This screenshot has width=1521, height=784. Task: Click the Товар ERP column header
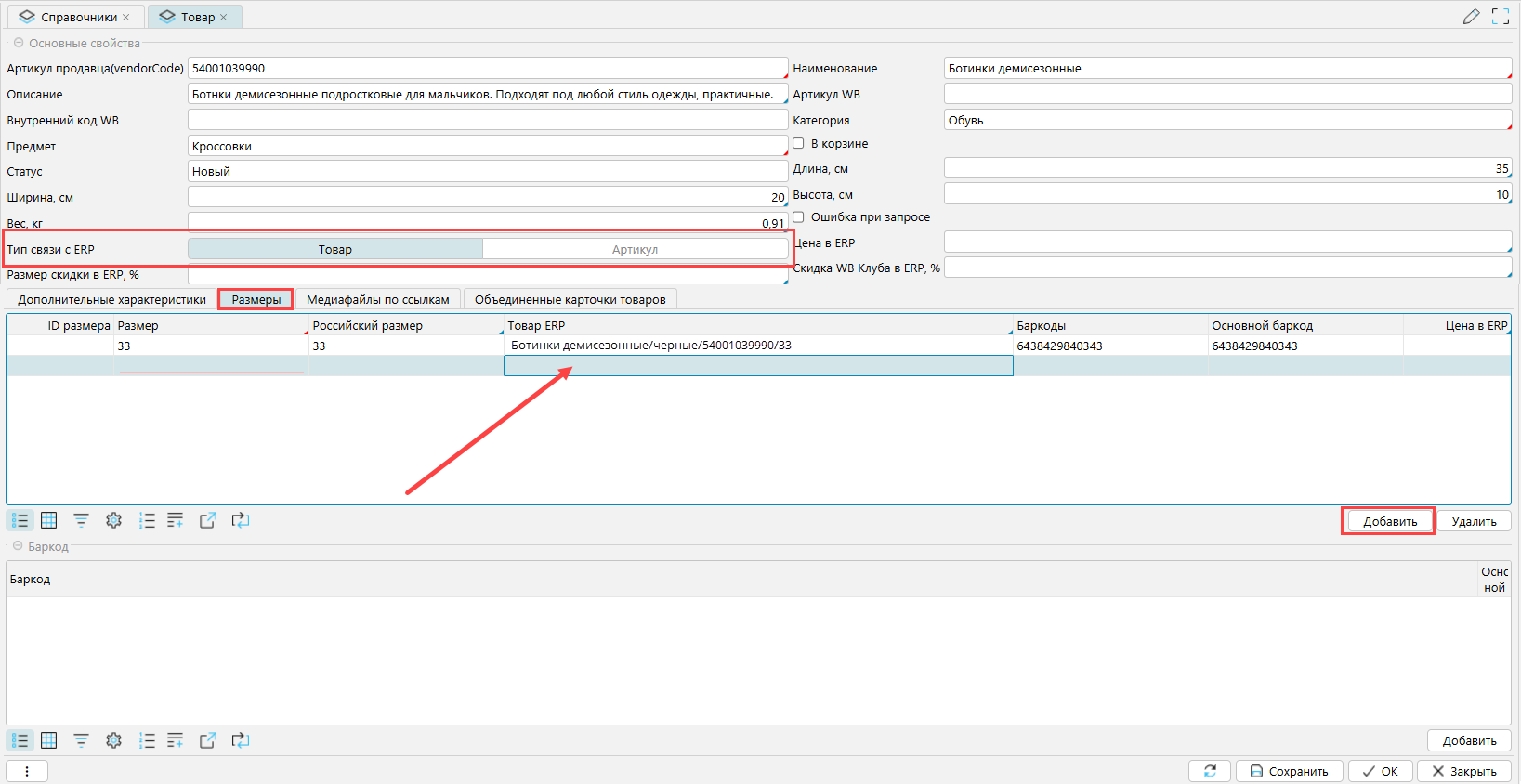[758, 325]
